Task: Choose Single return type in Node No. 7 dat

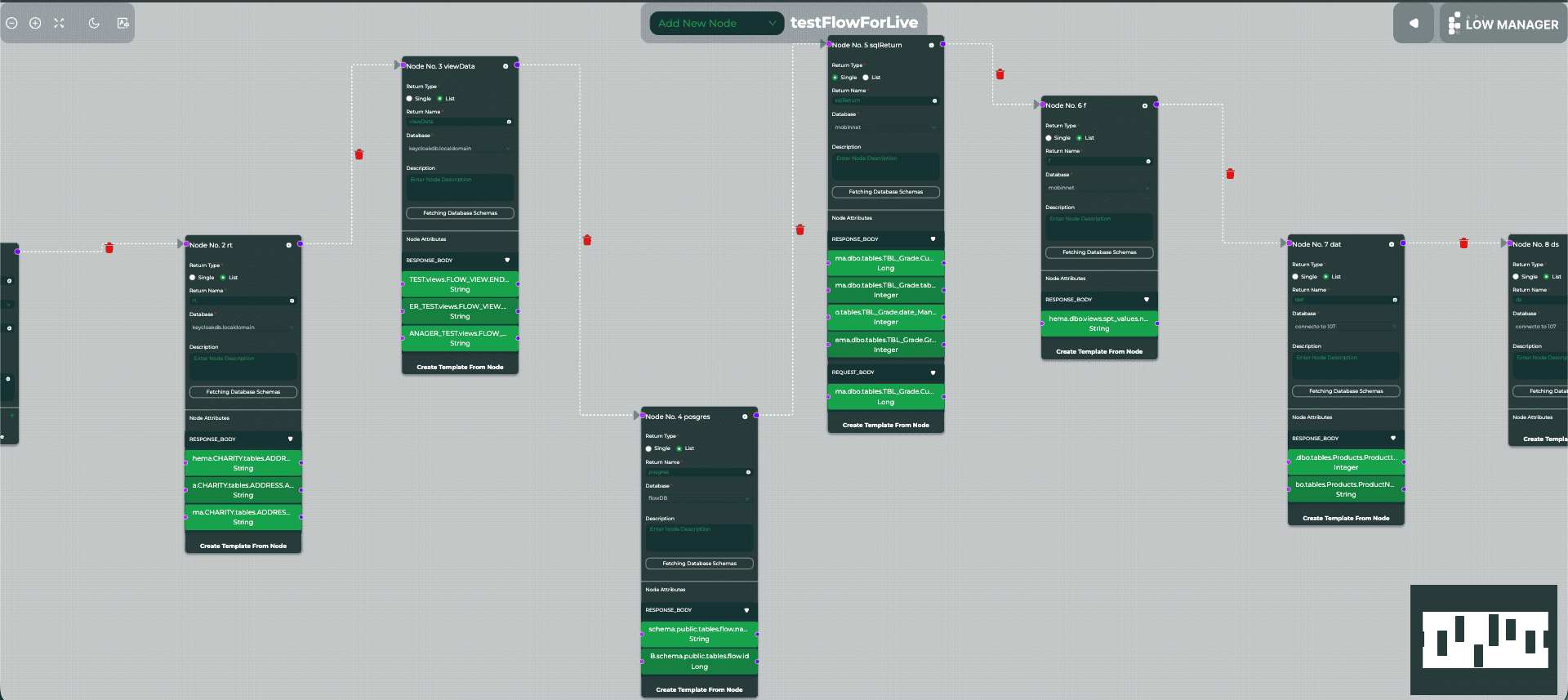Action: tap(1295, 277)
